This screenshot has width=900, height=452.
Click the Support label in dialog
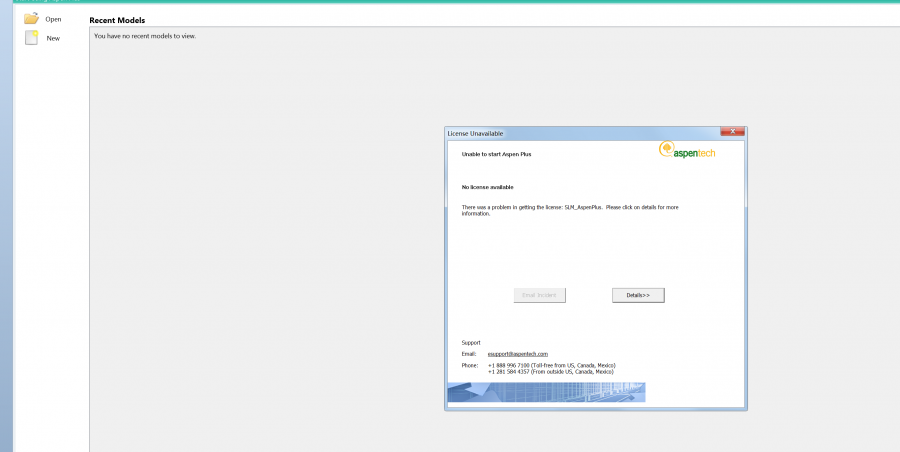pyautogui.click(x=471, y=343)
